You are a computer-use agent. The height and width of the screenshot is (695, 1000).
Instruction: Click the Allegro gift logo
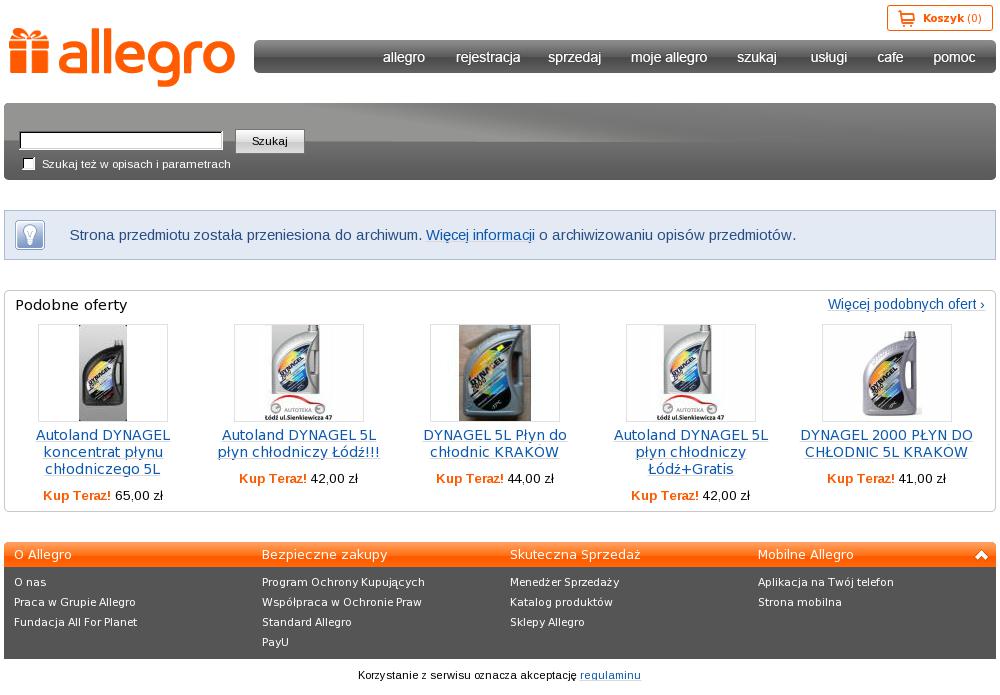pos(122,56)
